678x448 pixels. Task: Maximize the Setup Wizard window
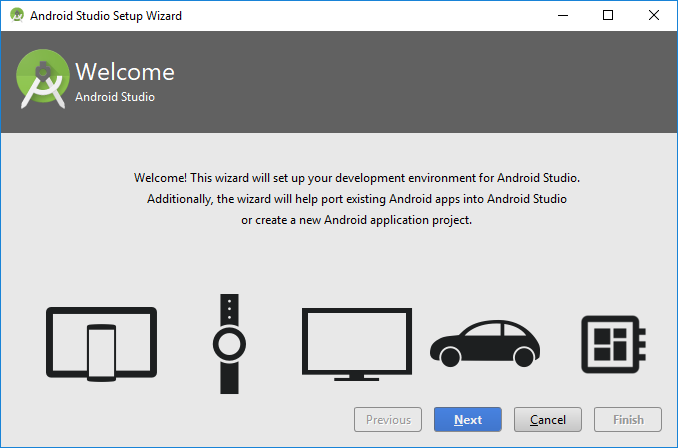pyautogui.click(x=608, y=16)
